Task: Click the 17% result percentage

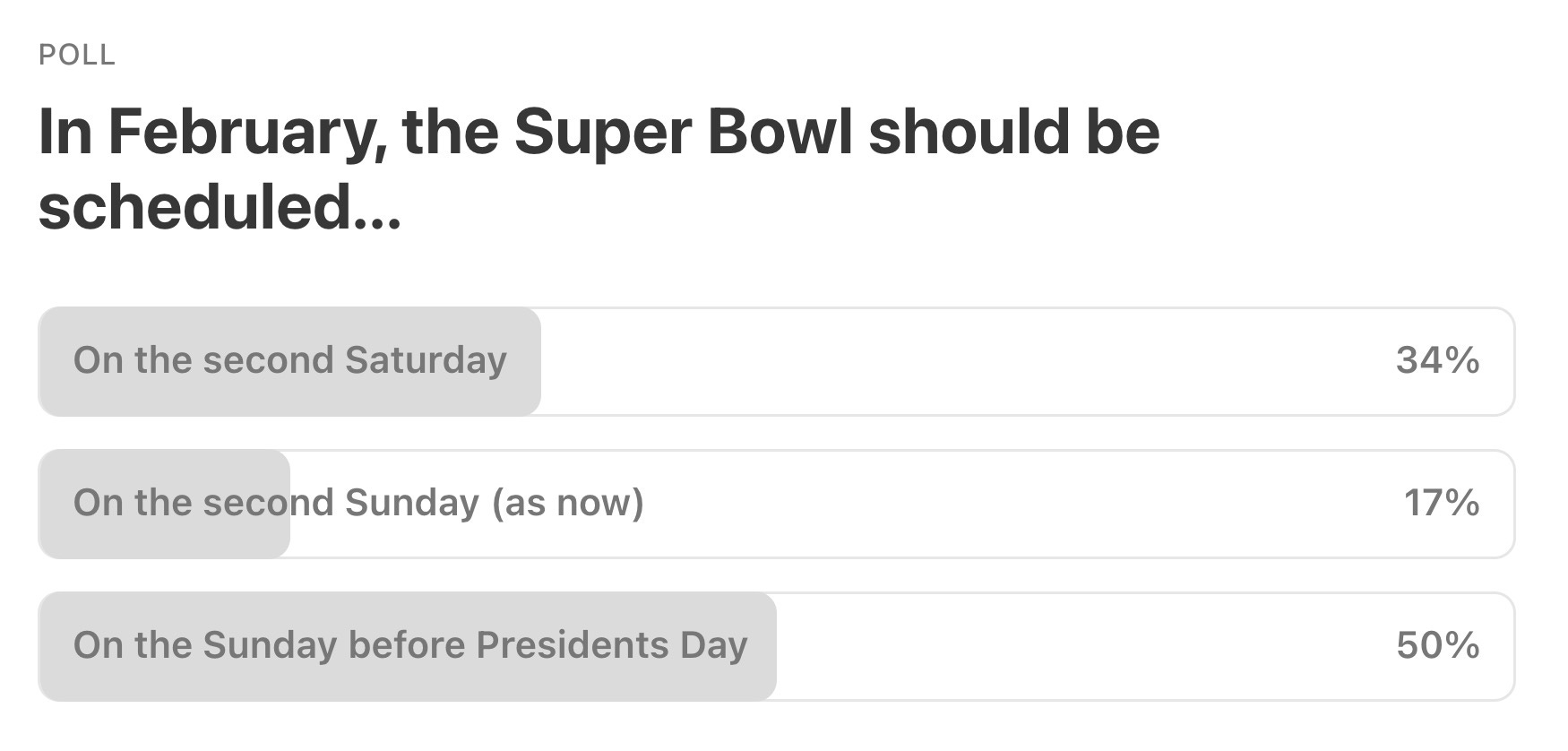Action: point(1441,503)
